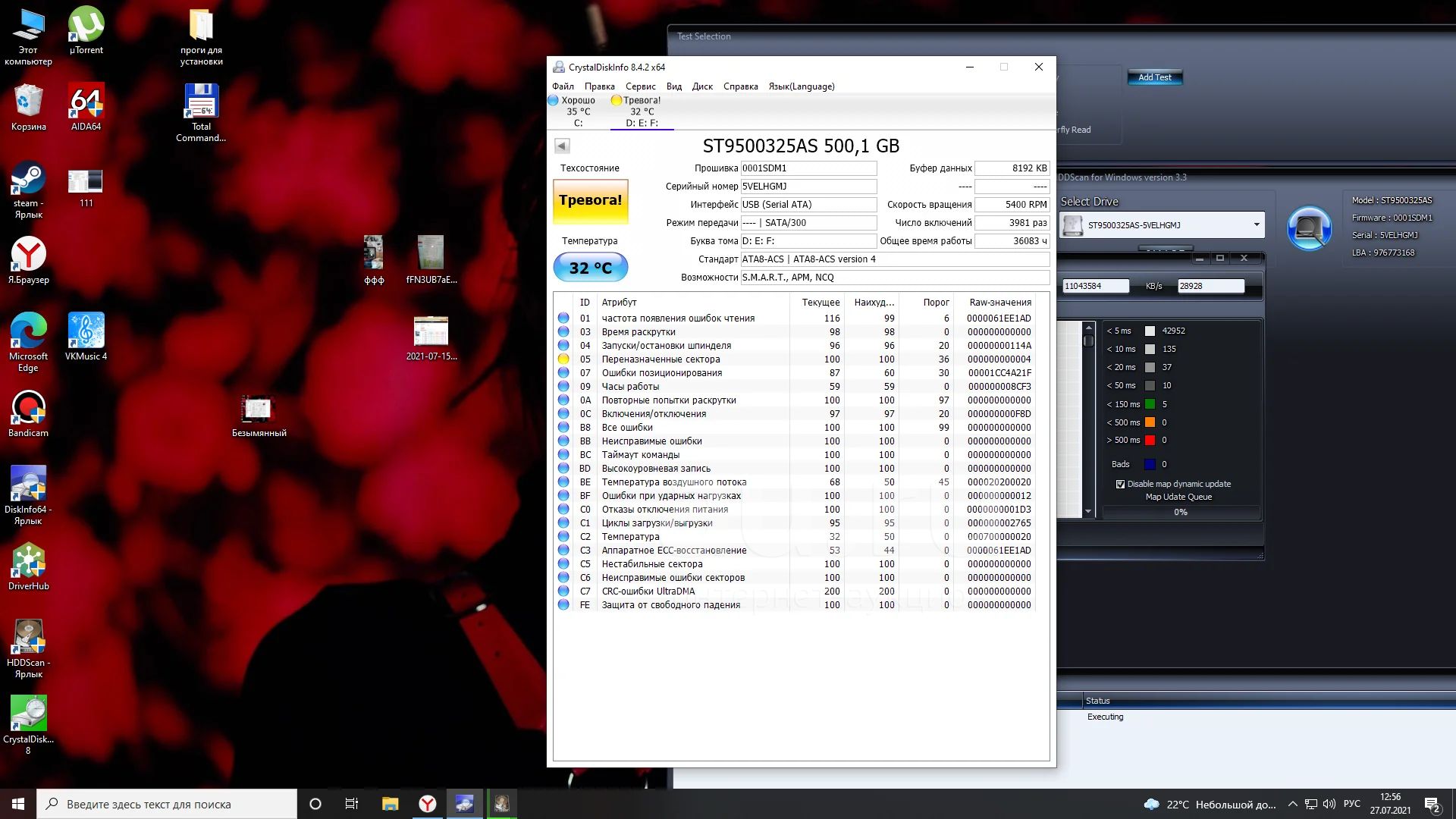
Task: Open the Сервис menu
Action: pos(640,86)
